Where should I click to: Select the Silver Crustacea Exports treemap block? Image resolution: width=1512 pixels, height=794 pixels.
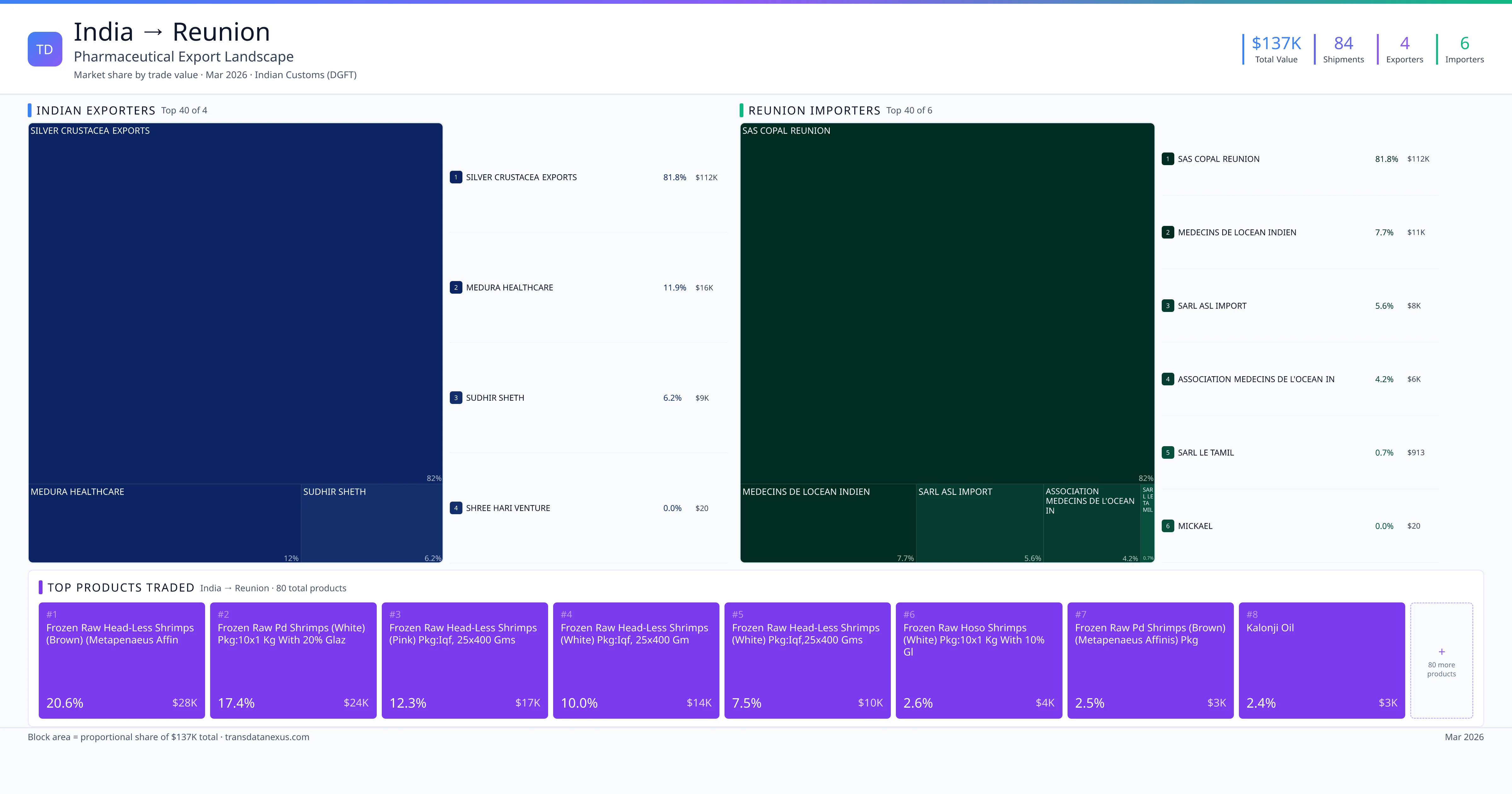tap(235, 302)
